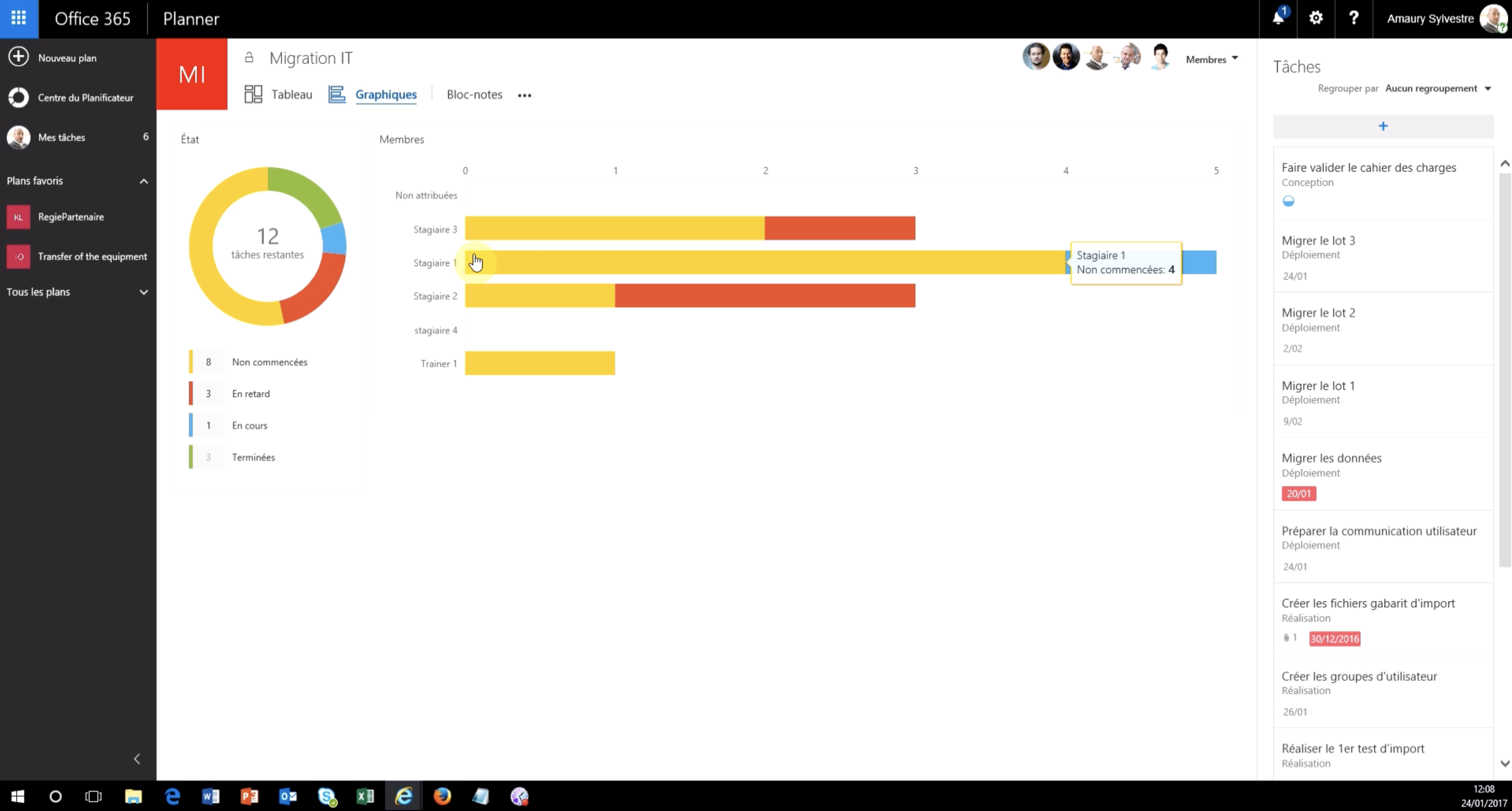Viewport: 1512px width, 811px height.
Task: Open Bloc-notes panel icon
Action: (474, 94)
